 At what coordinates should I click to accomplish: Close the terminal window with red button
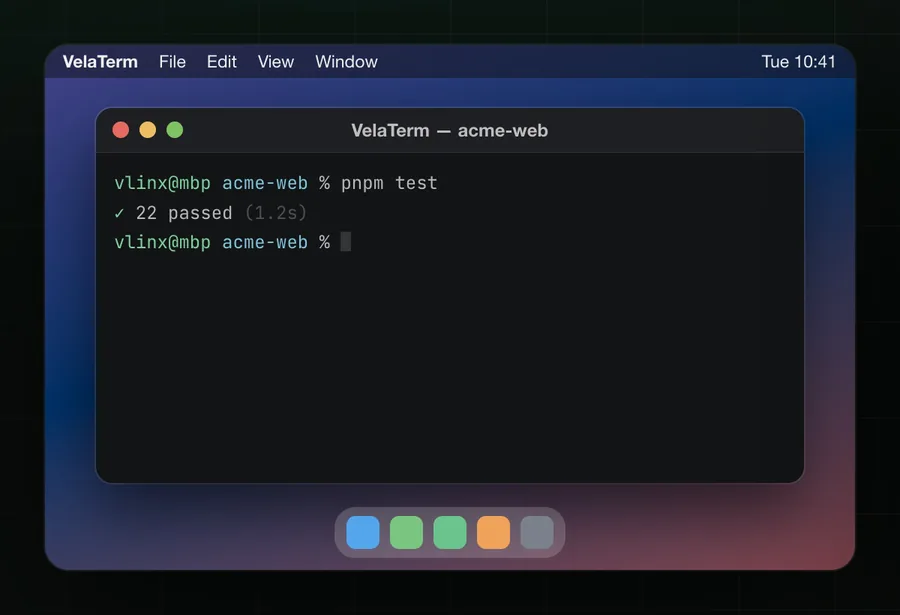[x=121, y=130]
